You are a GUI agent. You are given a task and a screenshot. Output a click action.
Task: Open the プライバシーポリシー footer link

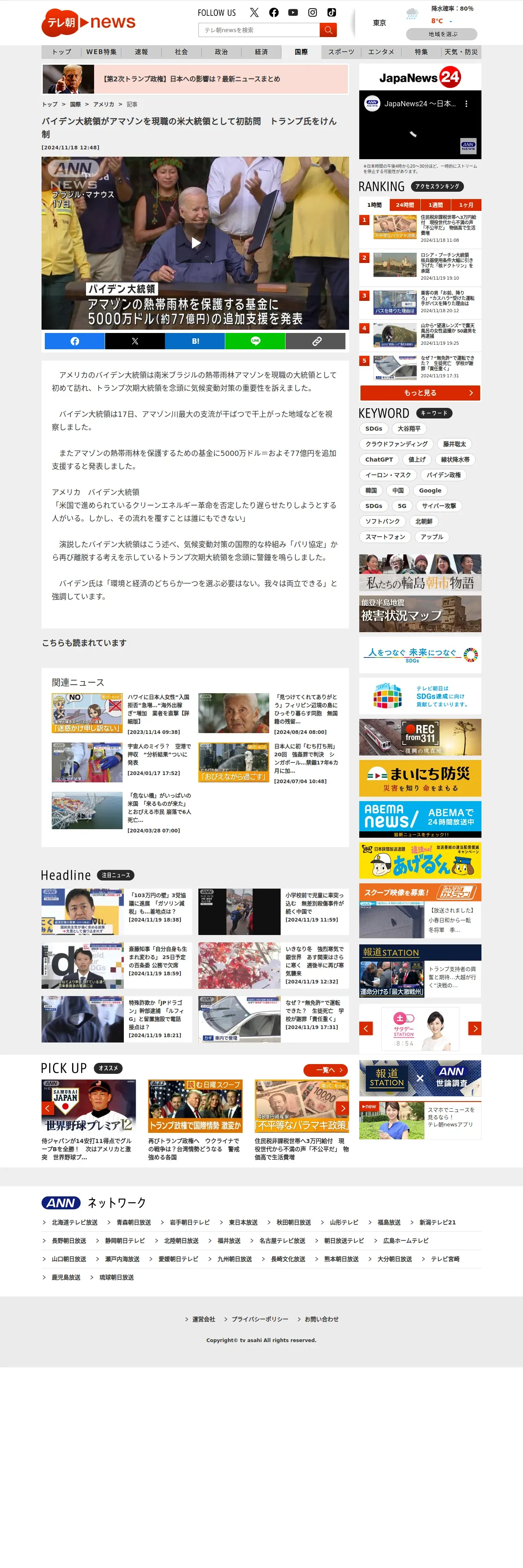point(260,1319)
